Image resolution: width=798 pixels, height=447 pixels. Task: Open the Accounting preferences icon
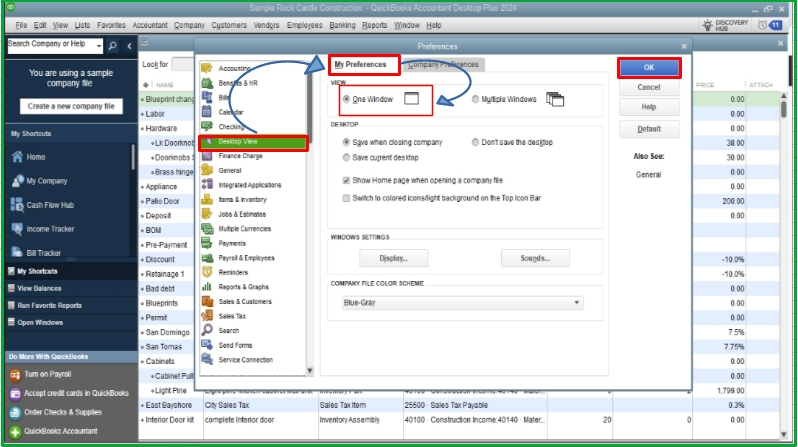(207, 68)
